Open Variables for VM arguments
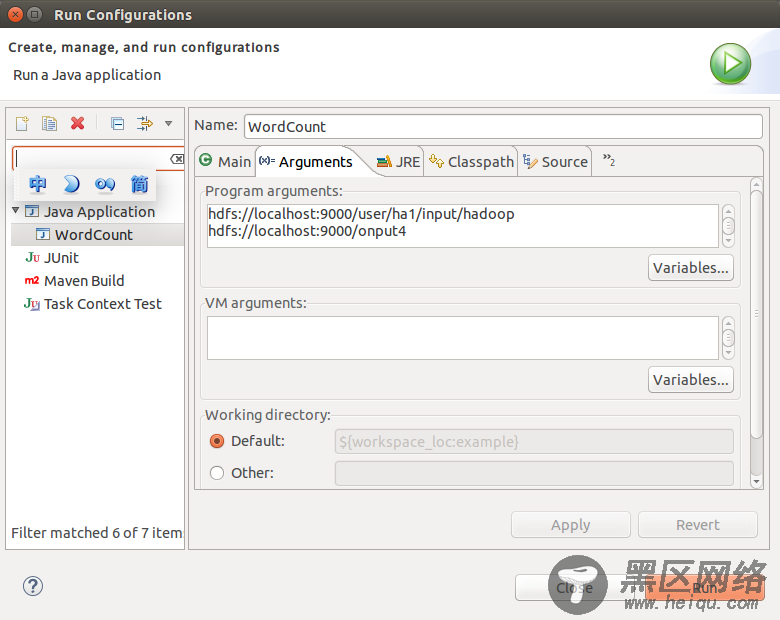Viewport: 780px width, 620px height. point(690,380)
